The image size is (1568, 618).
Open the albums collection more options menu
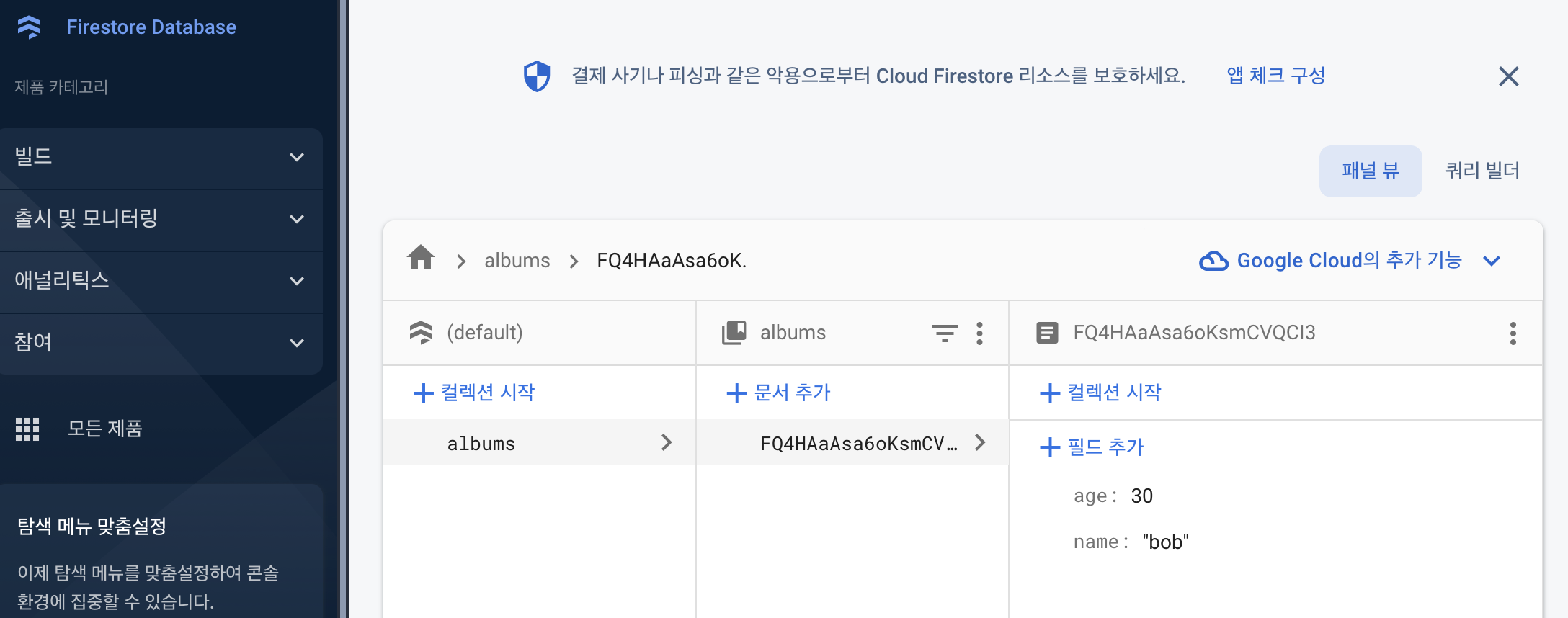(x=979, y=333)
